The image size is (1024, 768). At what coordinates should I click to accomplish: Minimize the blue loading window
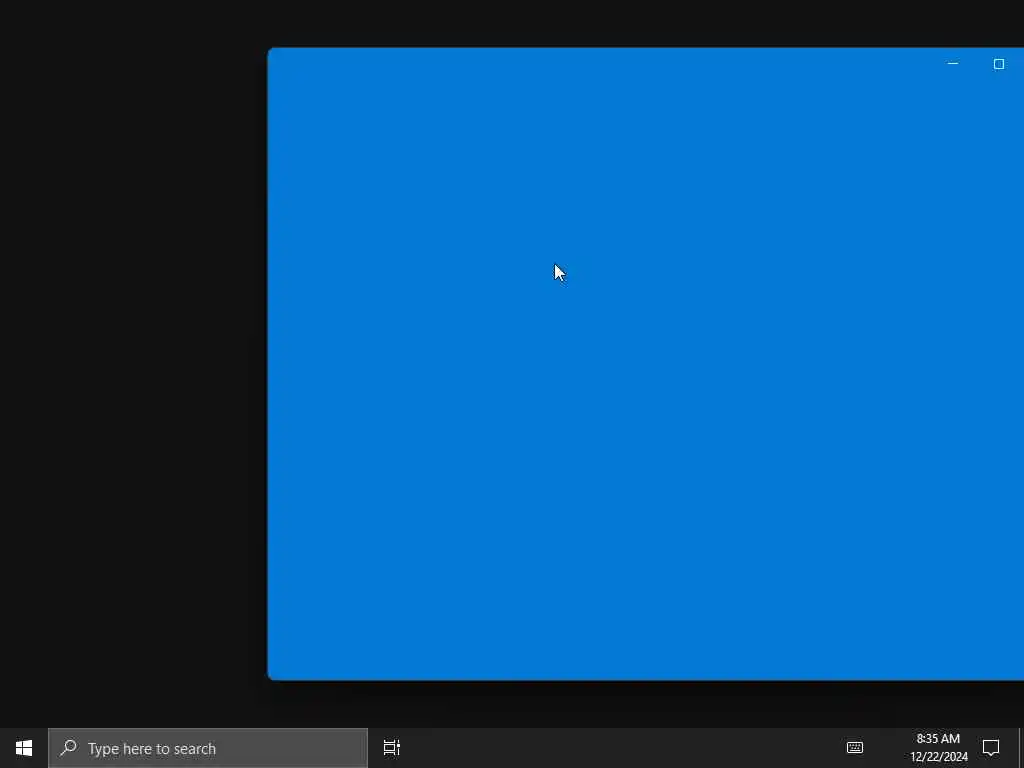pyautogui.click(x=953, y=64)
